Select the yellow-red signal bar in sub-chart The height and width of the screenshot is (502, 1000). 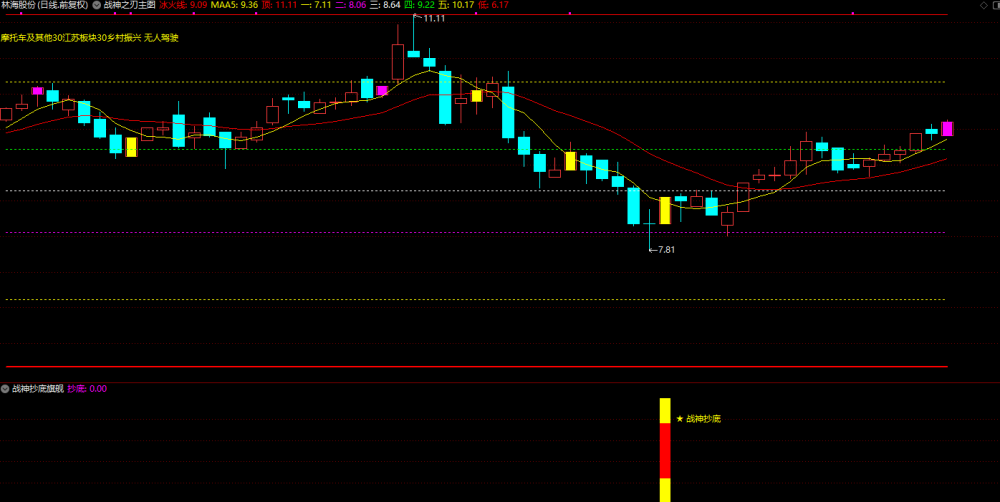click(665, 450)
